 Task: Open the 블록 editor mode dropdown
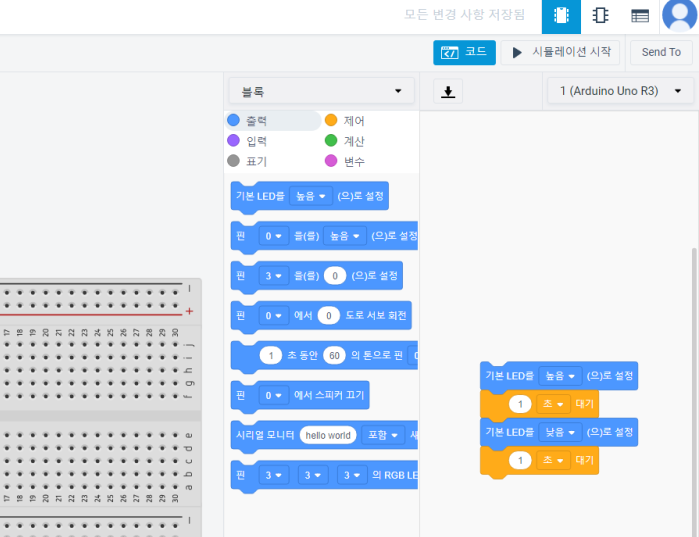[321, 91]
